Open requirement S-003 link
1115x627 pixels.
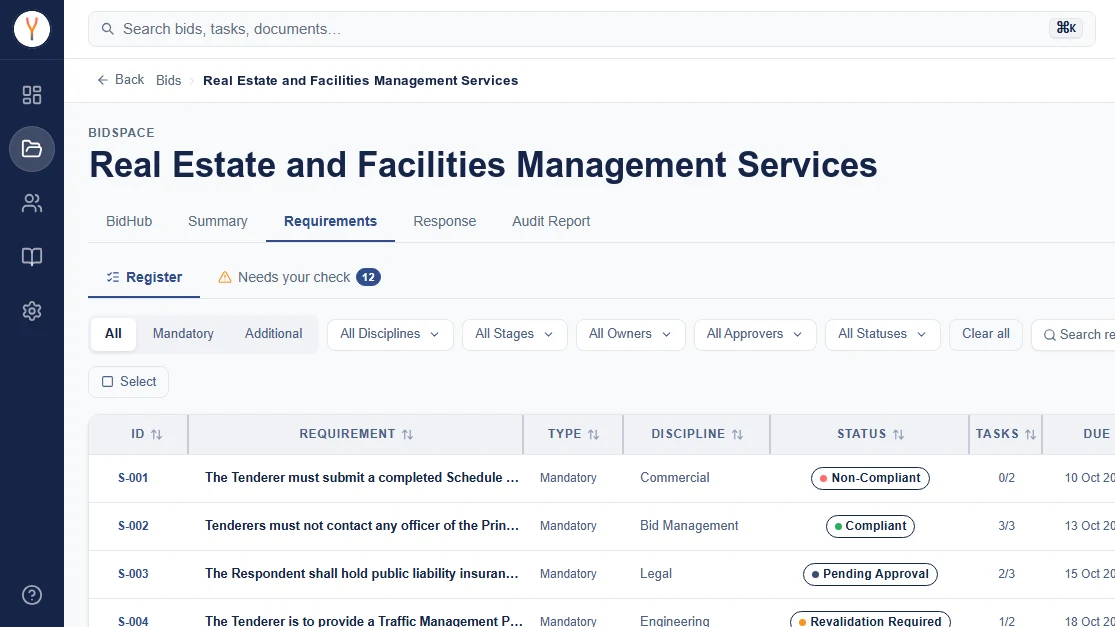click(133, 574)
